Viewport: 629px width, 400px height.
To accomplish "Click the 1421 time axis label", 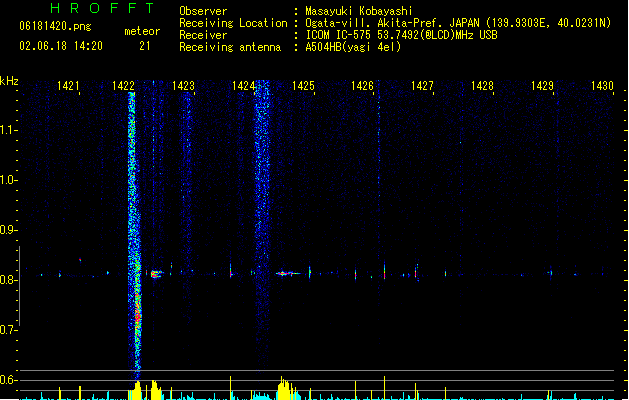I will 68,86.
